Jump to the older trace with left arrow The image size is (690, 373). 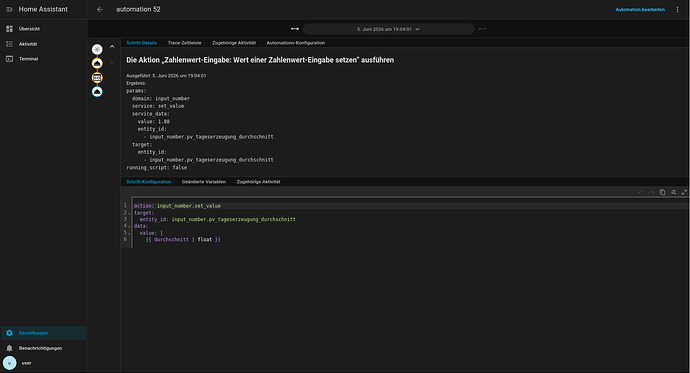coord(295,29)
